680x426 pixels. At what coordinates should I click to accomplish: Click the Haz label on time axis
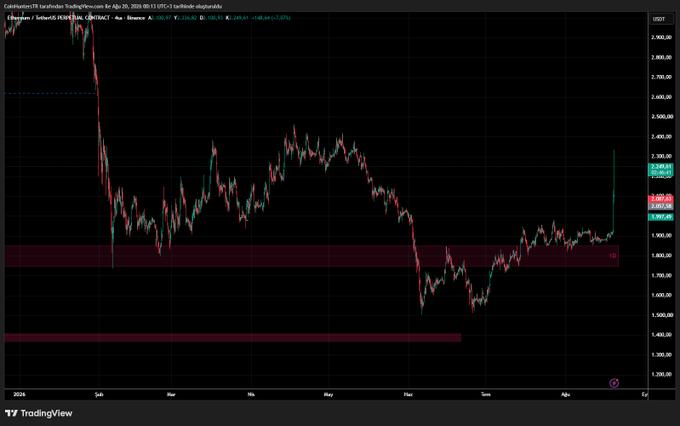tap(408, 394)
